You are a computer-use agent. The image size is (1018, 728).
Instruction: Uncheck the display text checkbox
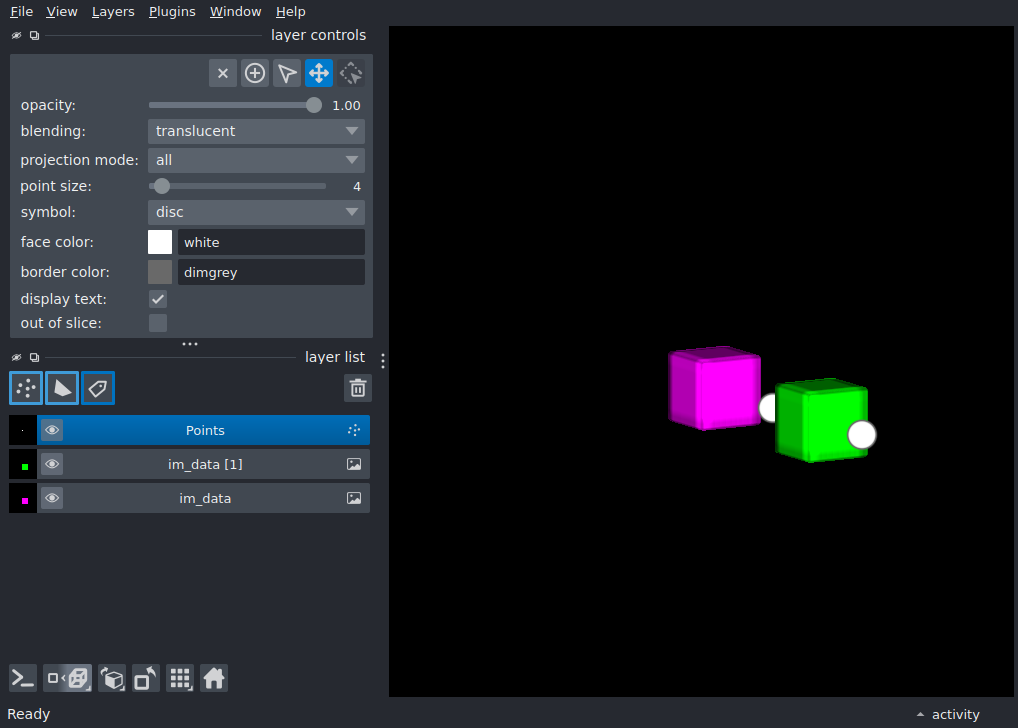158,299
